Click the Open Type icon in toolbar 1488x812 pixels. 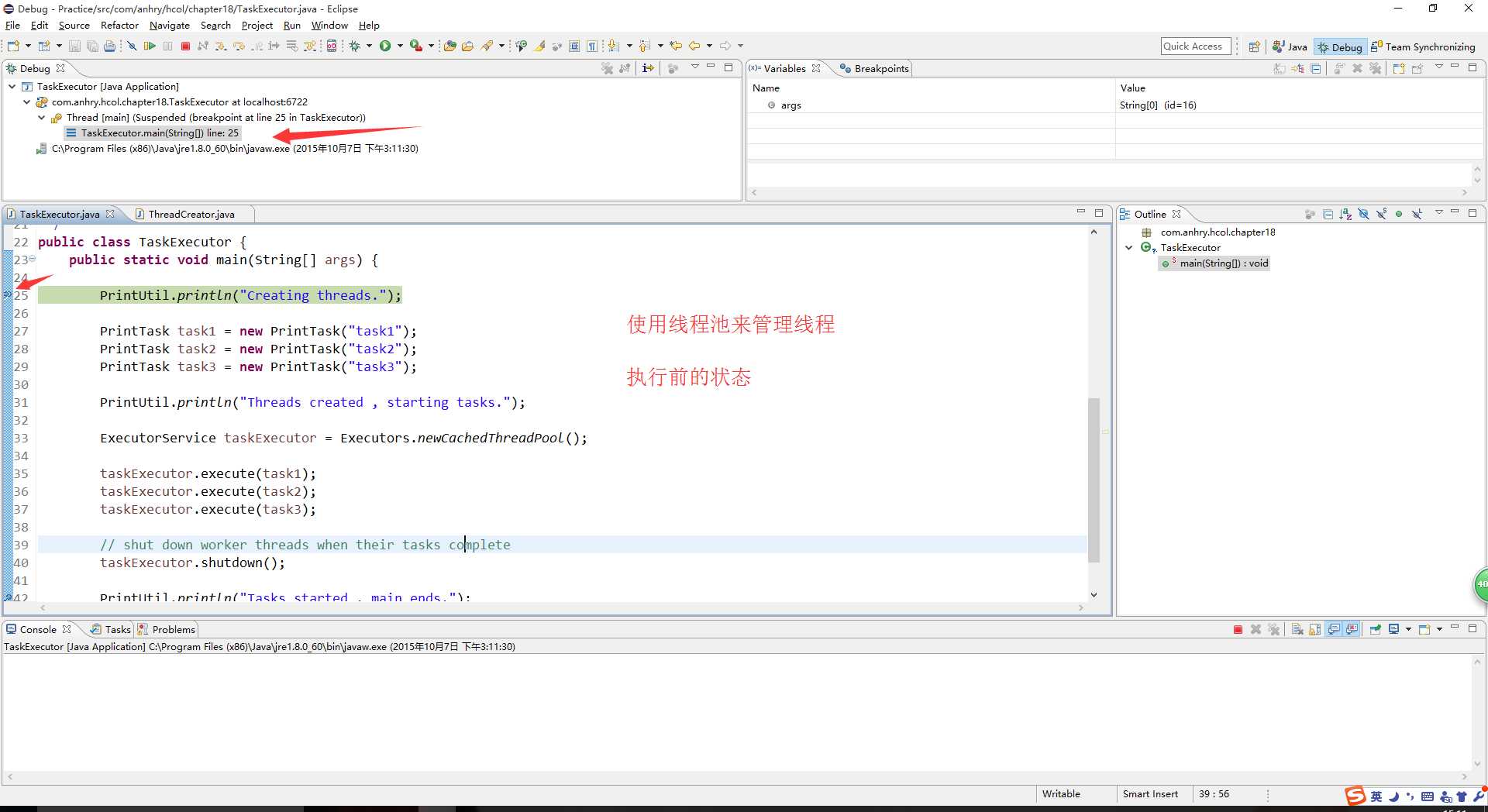pyautogui.click(x=449, y=46)
